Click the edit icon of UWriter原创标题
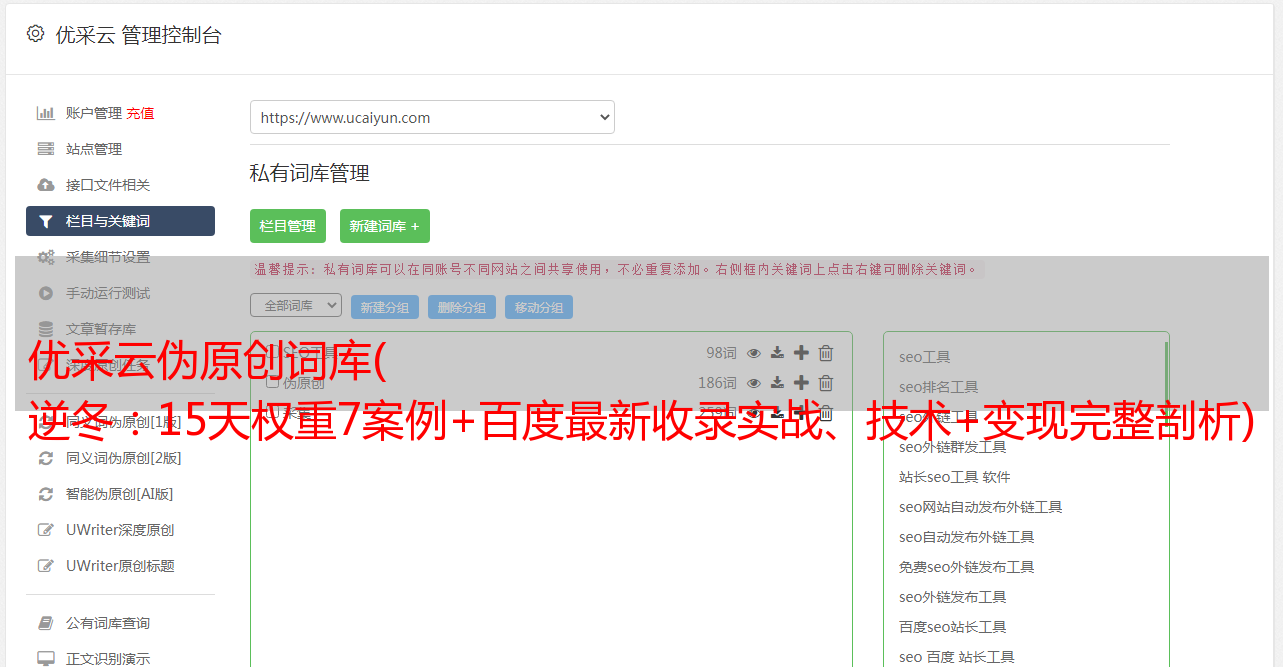The width and height of the screenshot is (1283, 667). [46, 566]
